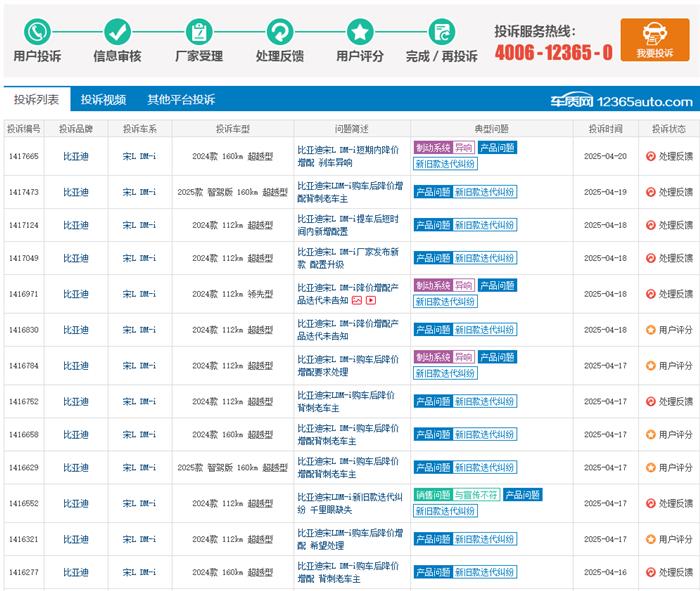Open 比亚迪 brand link in row 1417665

pyautogui.click(x=76, y=156)
